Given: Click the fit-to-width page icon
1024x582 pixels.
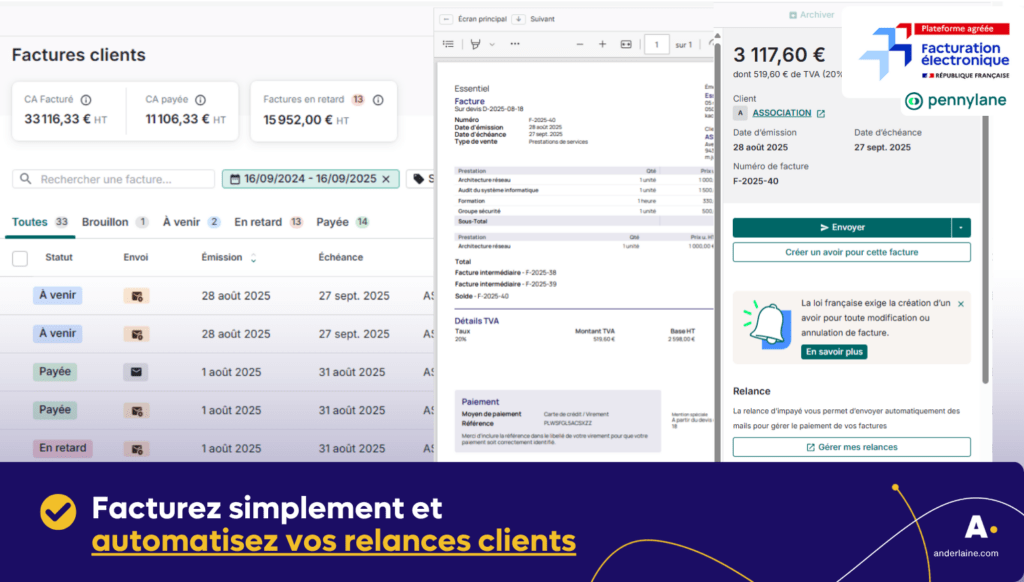Looking at the screenshot, I should [626, 44].
